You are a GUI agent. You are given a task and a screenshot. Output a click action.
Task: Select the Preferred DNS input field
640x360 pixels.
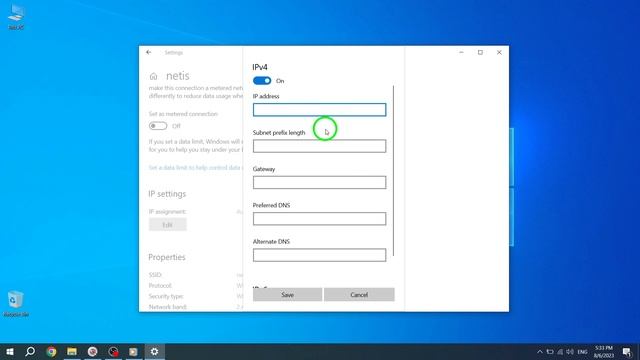[319, 219]
